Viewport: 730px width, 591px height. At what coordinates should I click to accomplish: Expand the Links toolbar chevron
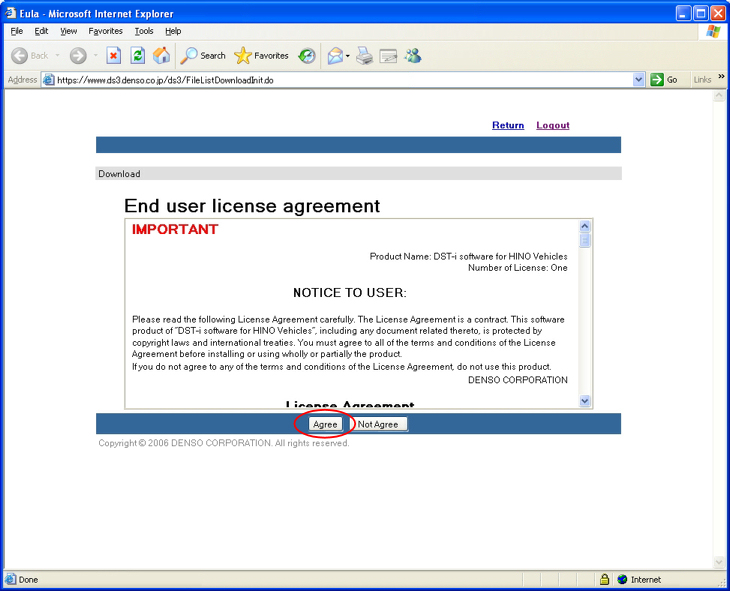[721, 76]
